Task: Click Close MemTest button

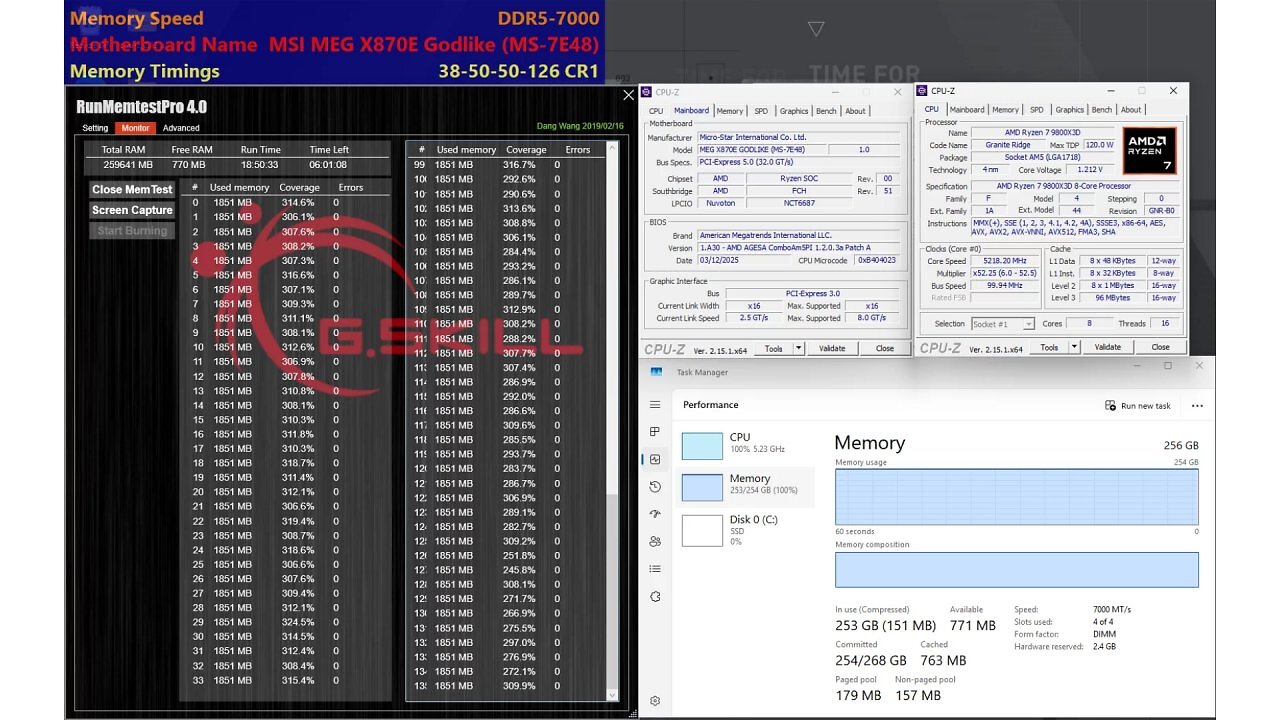Action: [x=132, y=189]
